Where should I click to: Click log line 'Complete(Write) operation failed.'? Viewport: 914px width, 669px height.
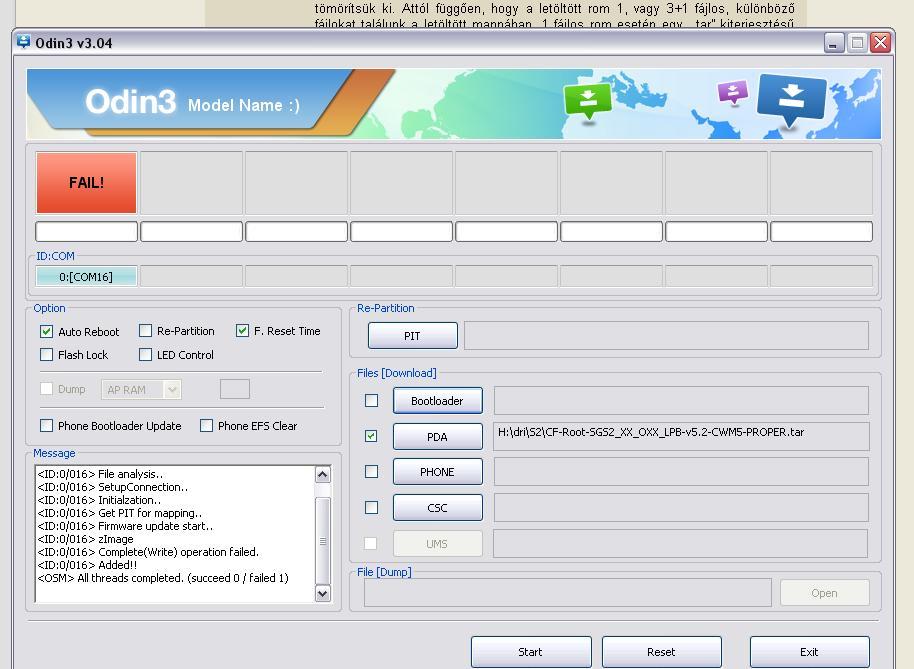click(148, 552)
